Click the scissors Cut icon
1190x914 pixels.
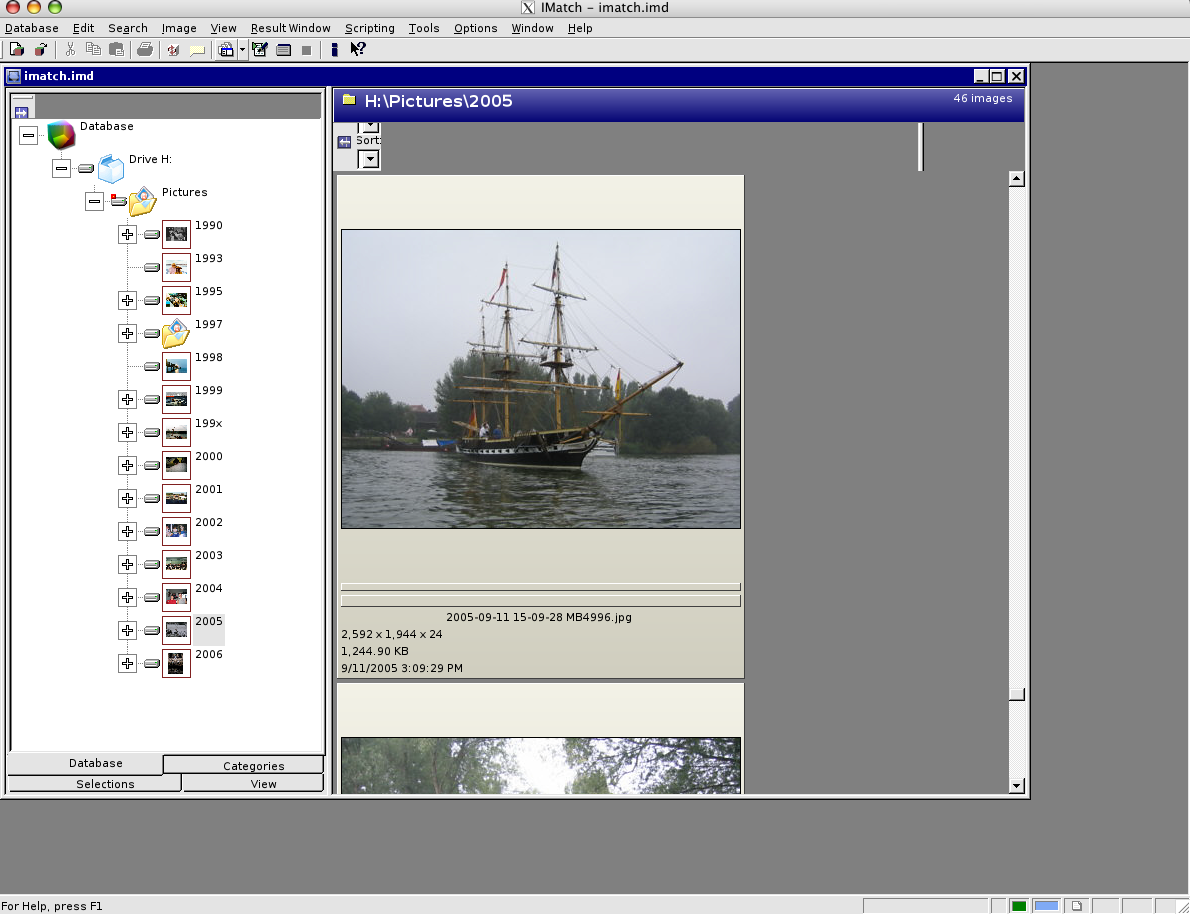(x=70, y=49)
